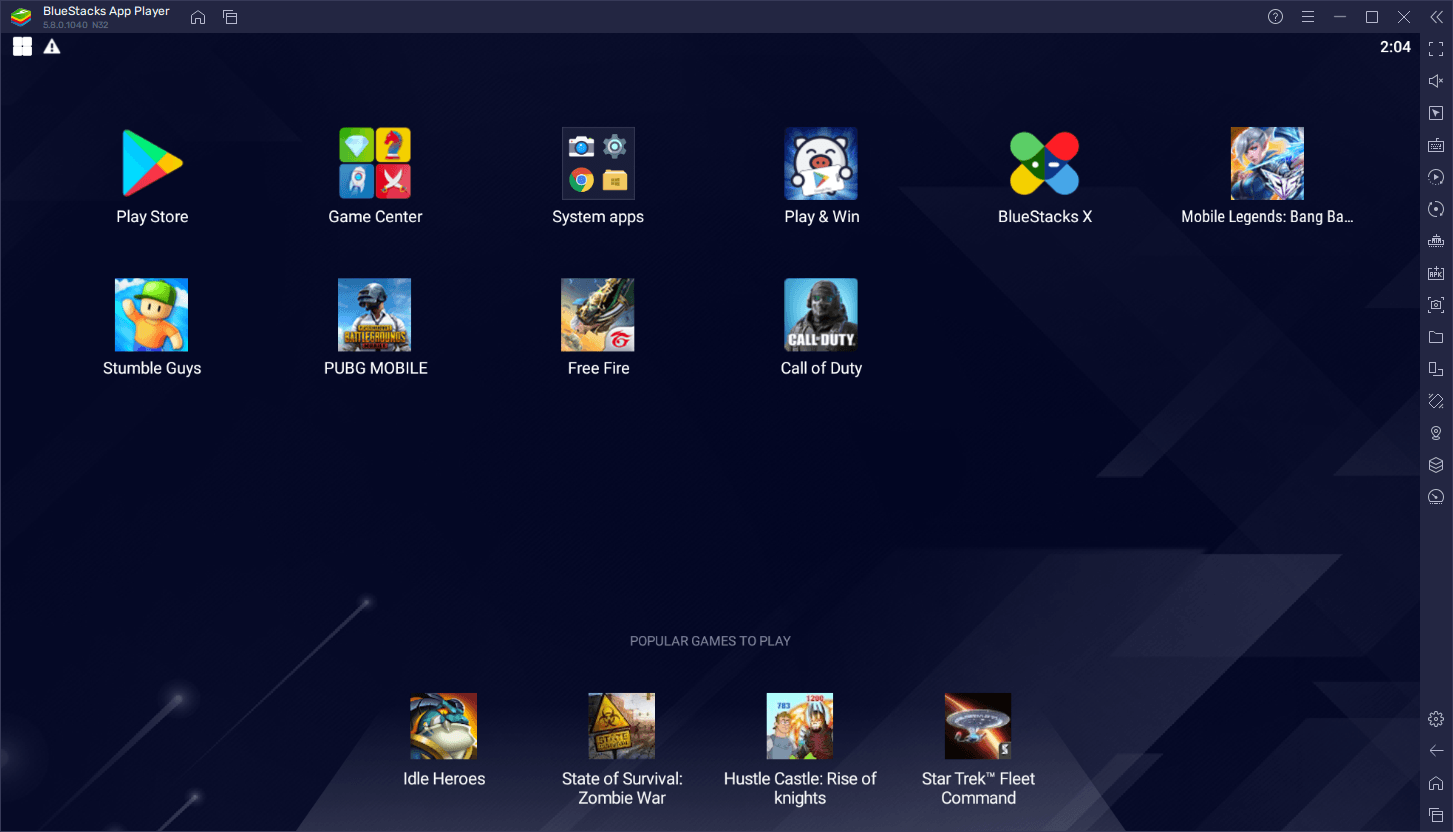Image resolution: width=1453 pixels, height=832 pixels.
Task: Select Install APK in the sidebar
Action: (1435, 272)
